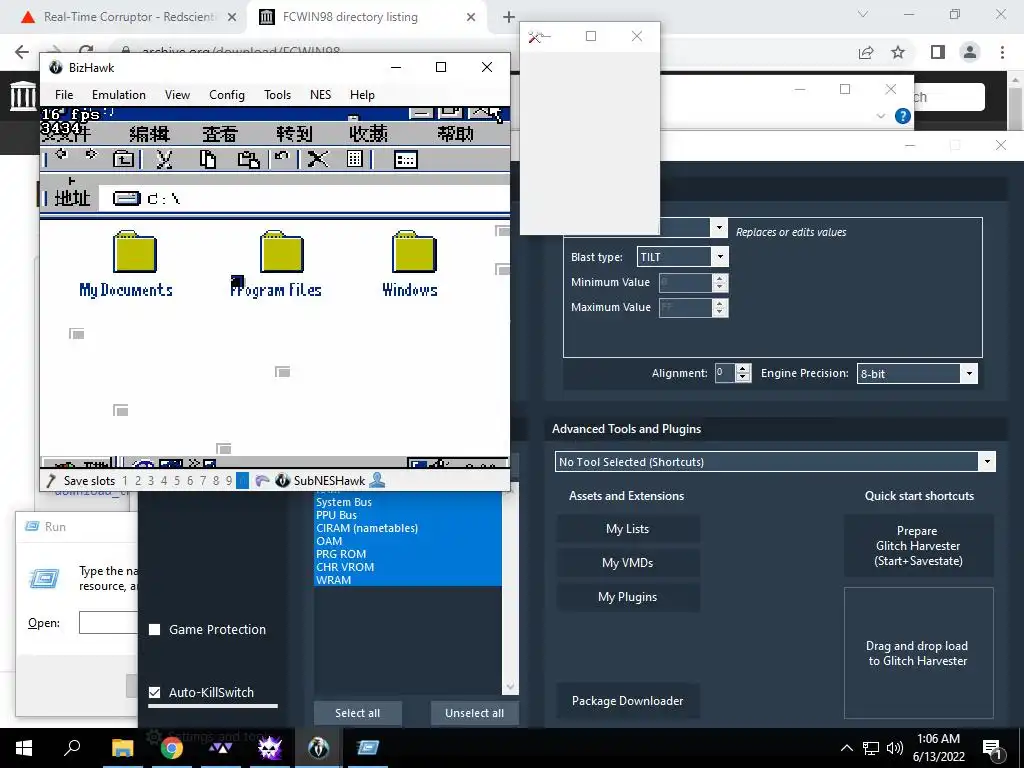Open the engine selection dropdown arrow
Screen dimensions: 1024x768
719,227
